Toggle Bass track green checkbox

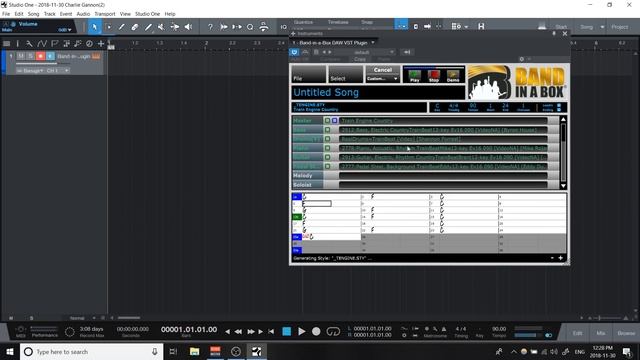[327, 130]
